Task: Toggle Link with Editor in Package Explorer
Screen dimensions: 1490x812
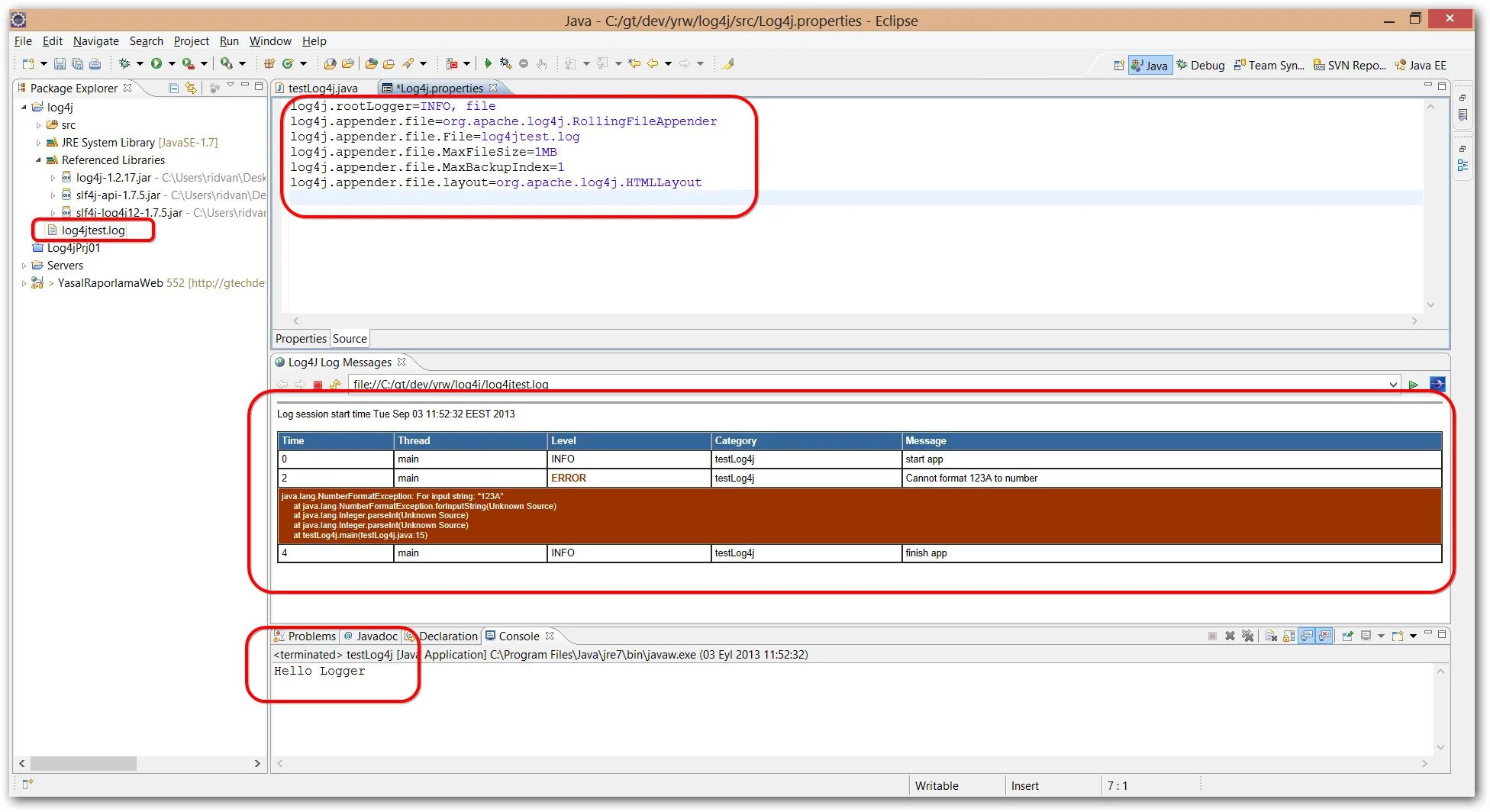Action: (191, 88)
